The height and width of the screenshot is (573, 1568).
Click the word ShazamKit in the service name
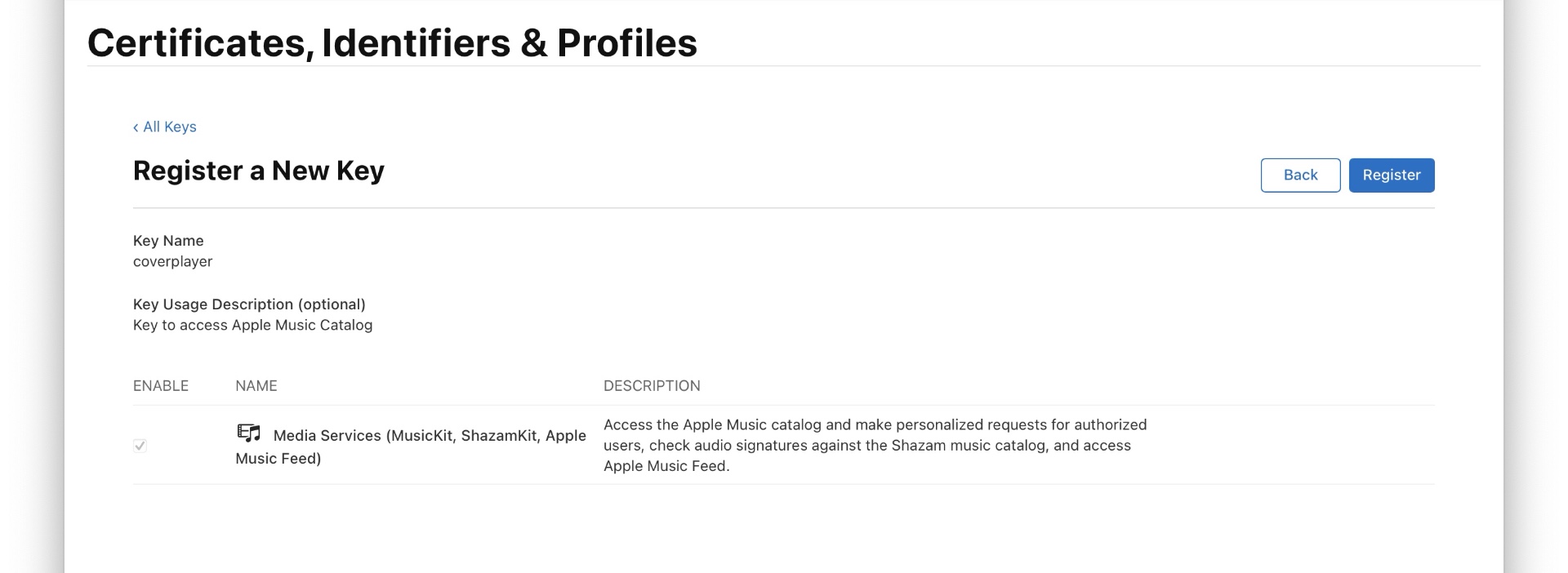point(499,436)
